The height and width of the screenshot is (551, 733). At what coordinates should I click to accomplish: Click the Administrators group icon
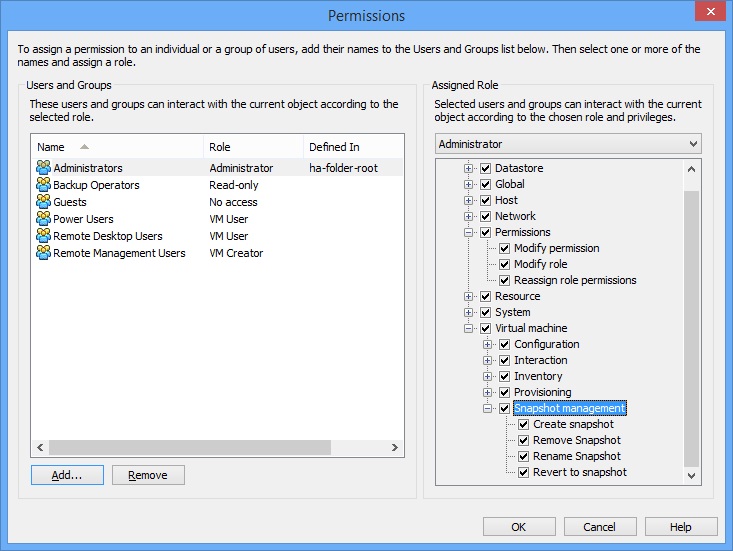click(43, 168)
